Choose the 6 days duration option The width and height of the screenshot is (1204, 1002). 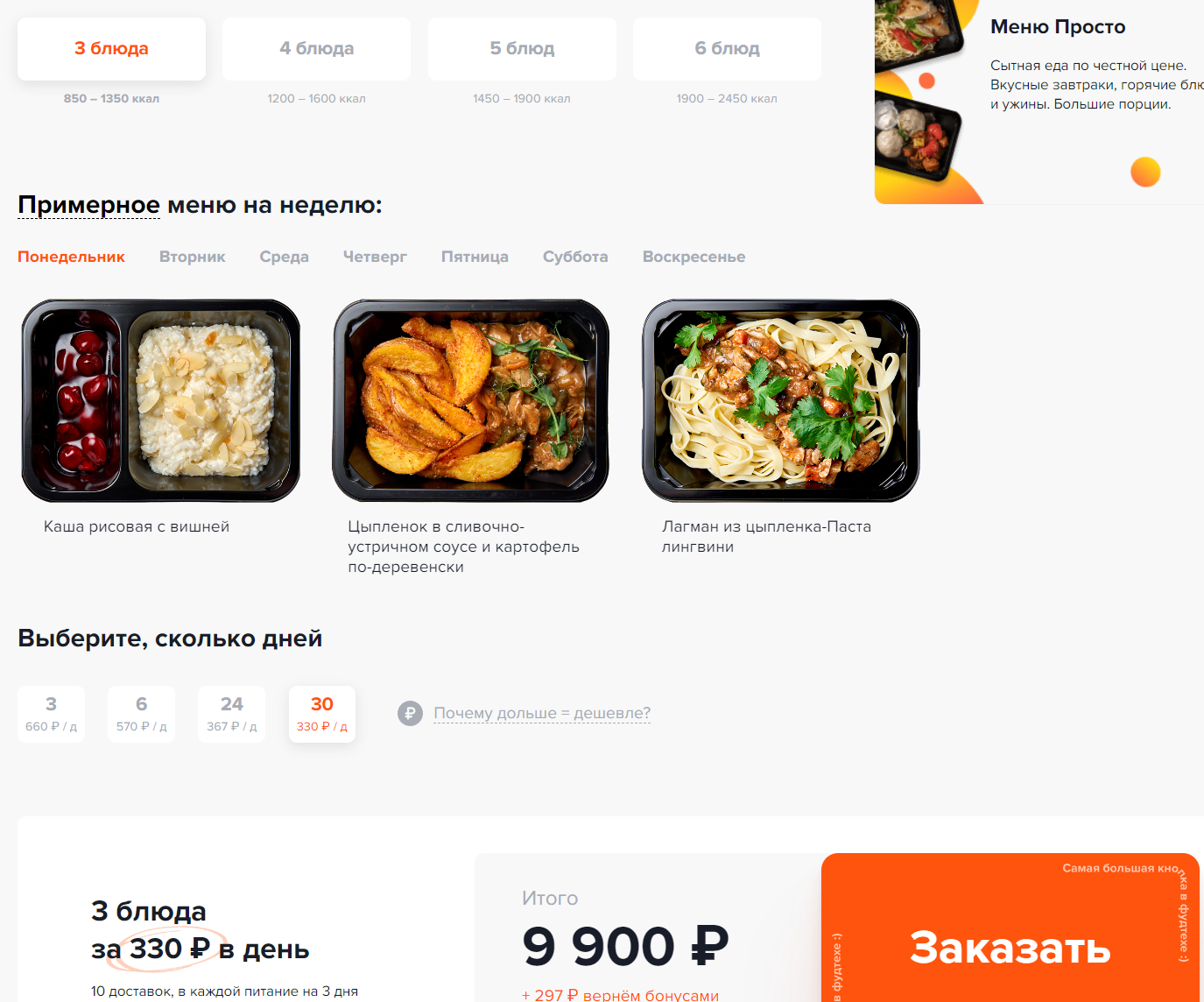tap(141, 714)
